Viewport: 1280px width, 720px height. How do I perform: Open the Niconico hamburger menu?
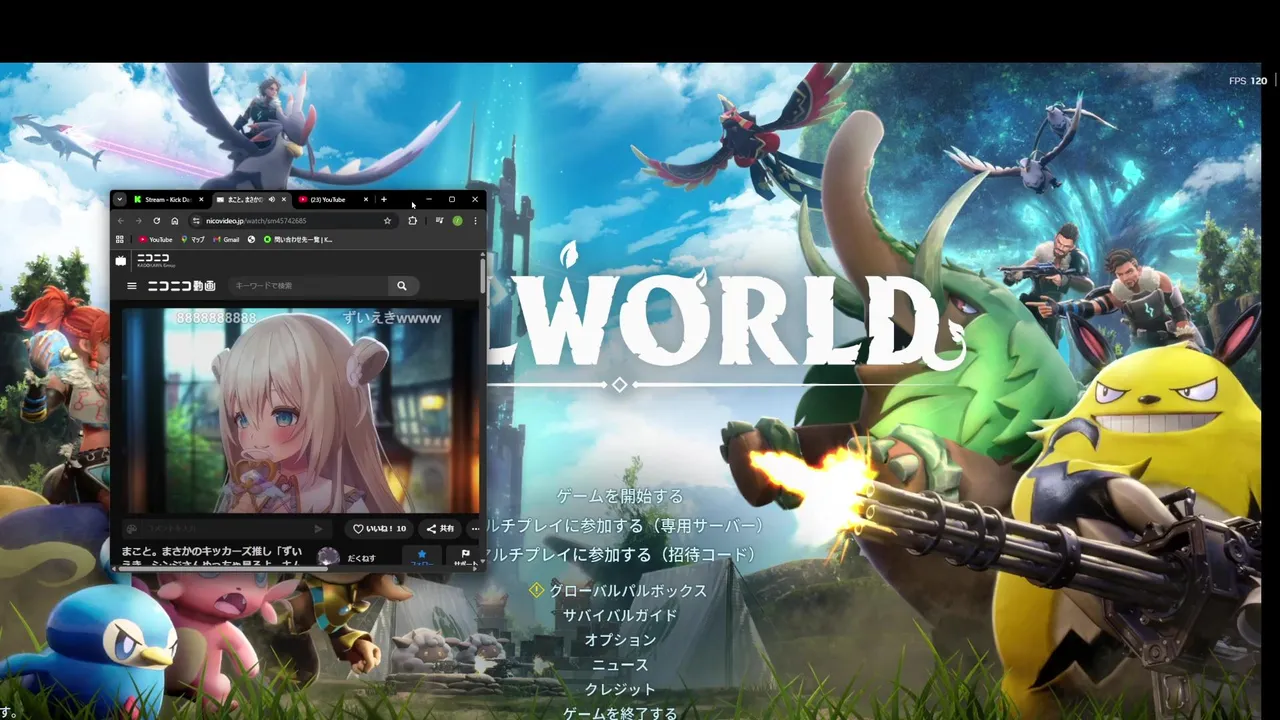coord(131,286)
